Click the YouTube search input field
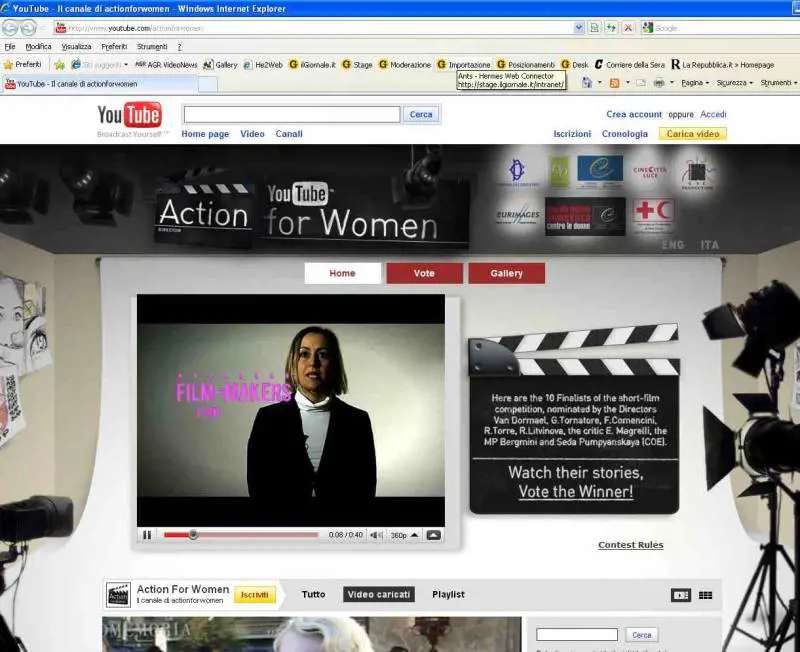Viewport: 800px width, 652px height. click(292, 115)
